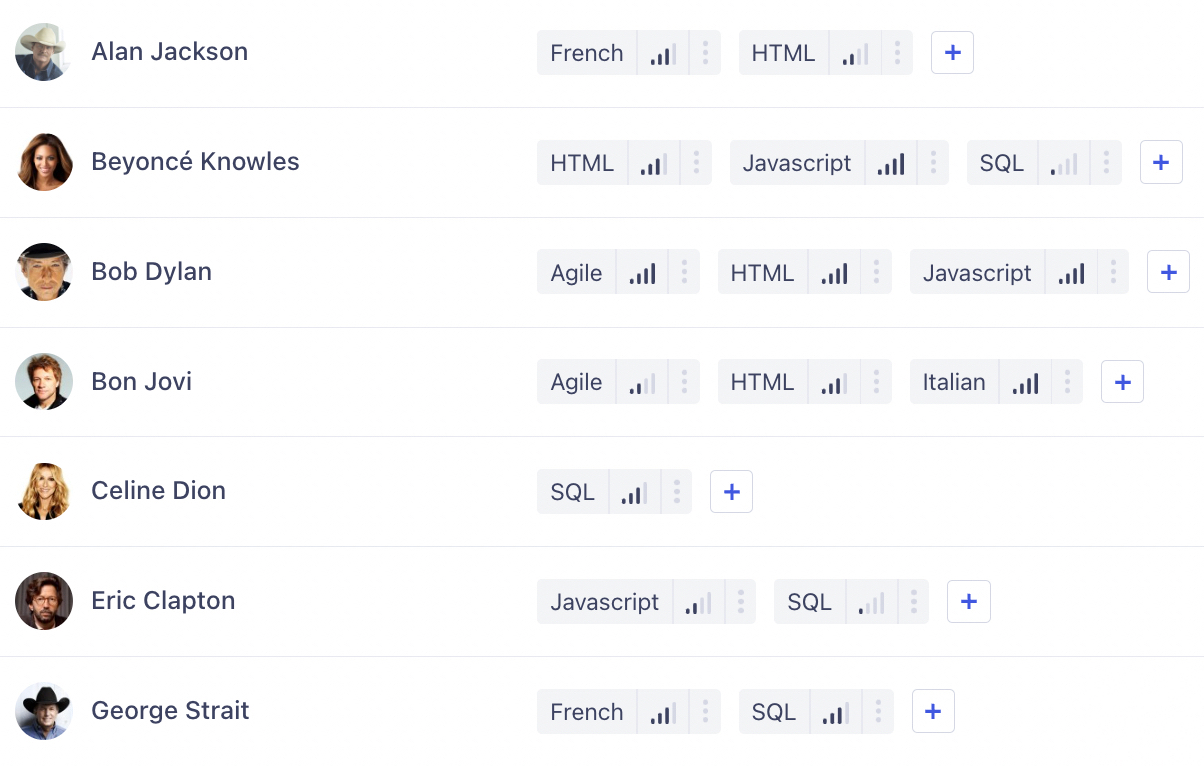Add a new skill for Celine Dion
The height and width of the screenshot is (766, 1204).
tap(731, 492)
